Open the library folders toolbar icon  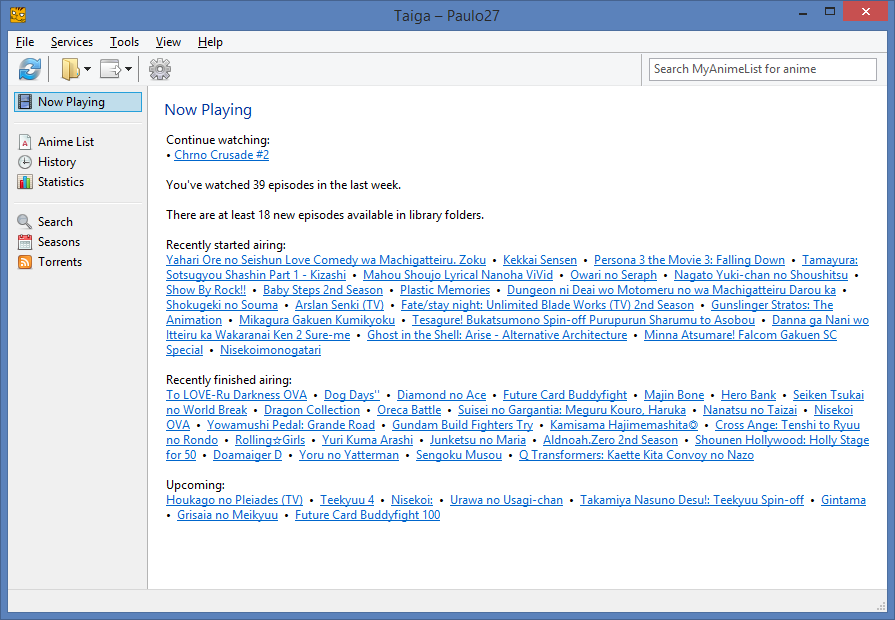pyautogui.click(x=70, y=69)
